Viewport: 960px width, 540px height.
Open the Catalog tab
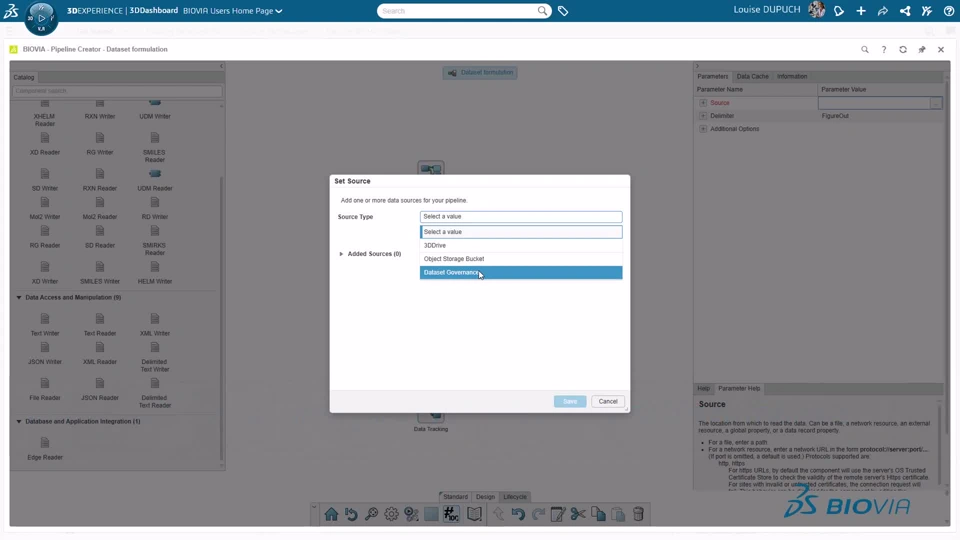pyautogui.click(x=24, y=78)
